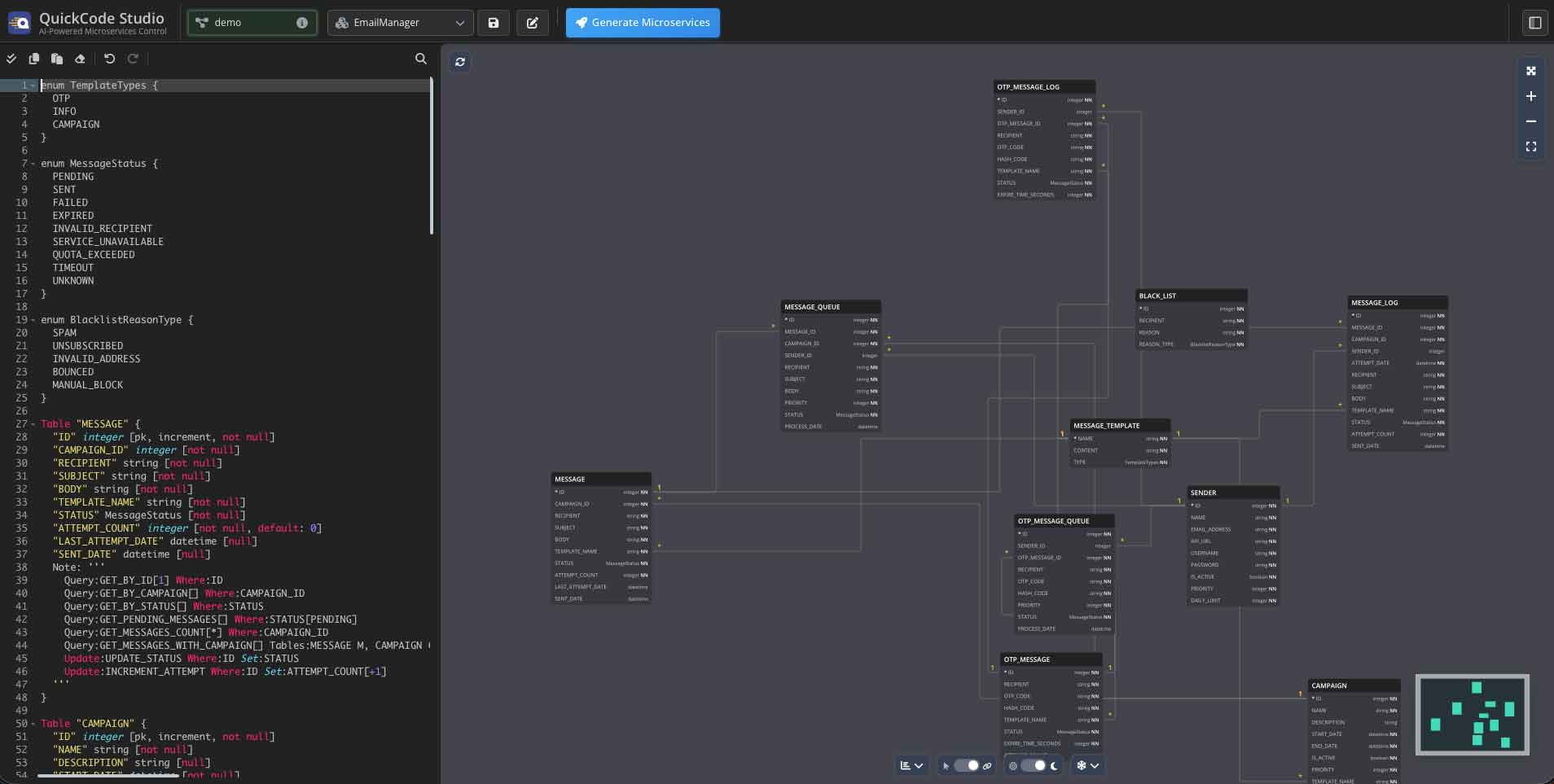
Task: Zoom in the diagram with plus button
Action: tap(1530, 96)
